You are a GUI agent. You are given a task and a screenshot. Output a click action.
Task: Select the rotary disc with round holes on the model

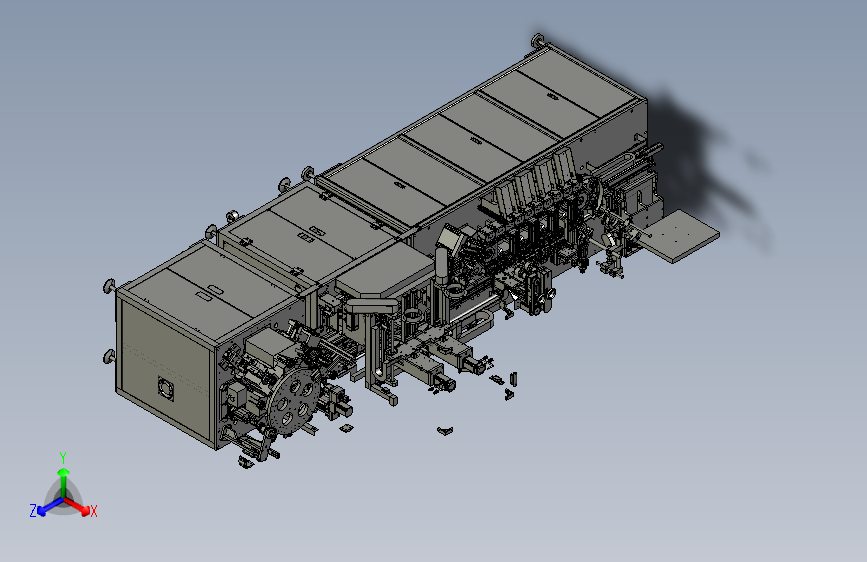294,403
